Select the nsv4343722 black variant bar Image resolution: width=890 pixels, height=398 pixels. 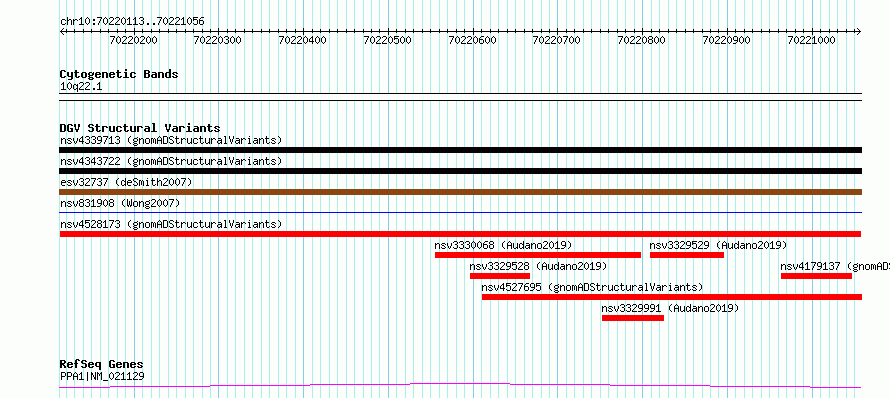[x=460, y=171]
